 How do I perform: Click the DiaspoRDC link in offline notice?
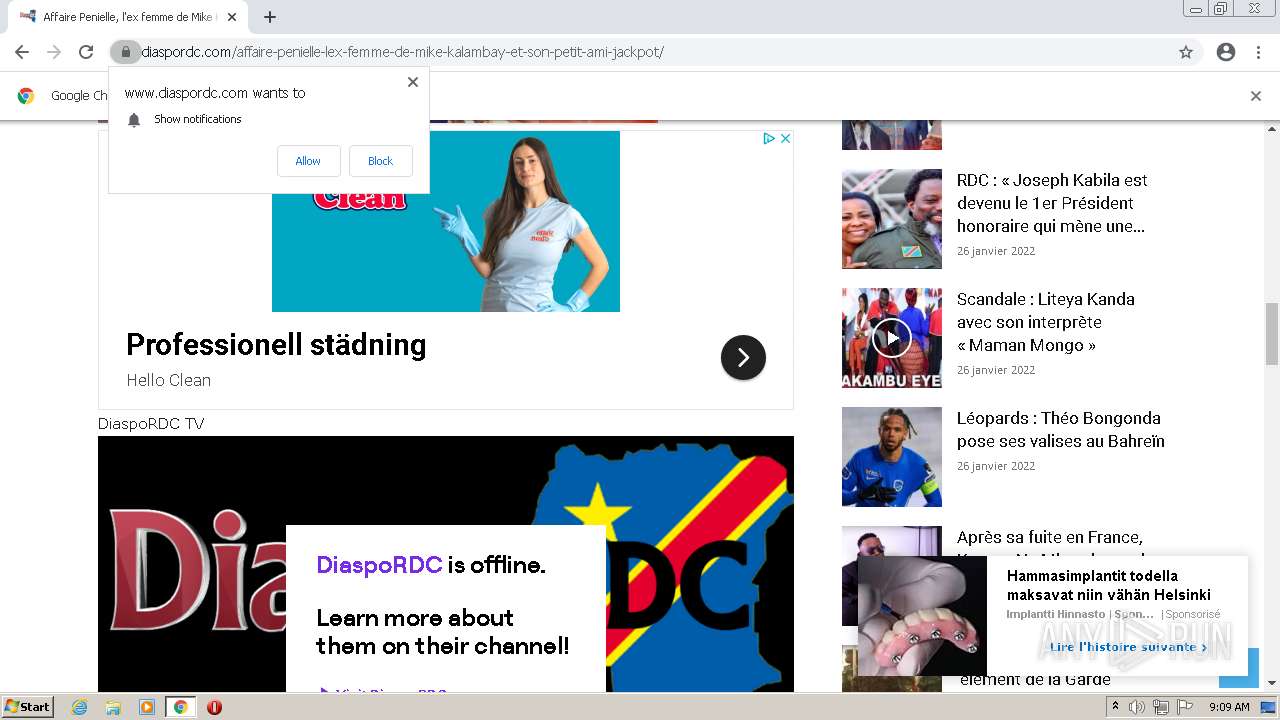tap(379, 565)
